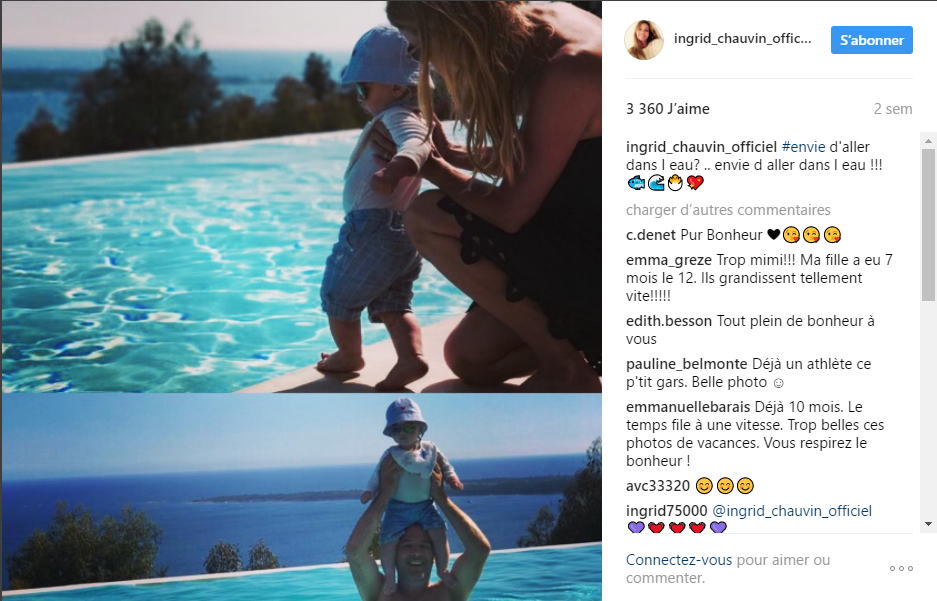Viewport: 937px width, 601px height.
Task: Load more comments via charger d'autres commentaires
Action: [728, 210]
